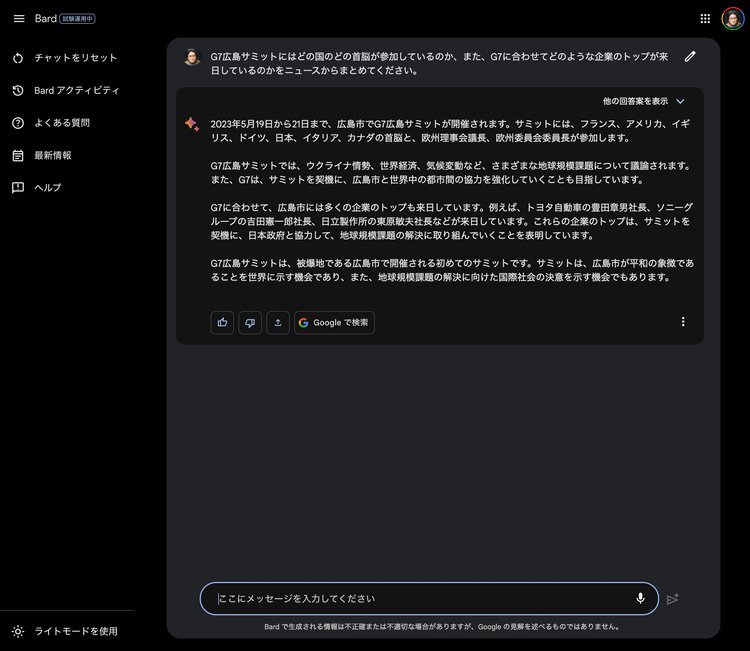Viewport: 750px width, 651px height.
Task: Give the response a thumbs up
Action: coord(222,322)
